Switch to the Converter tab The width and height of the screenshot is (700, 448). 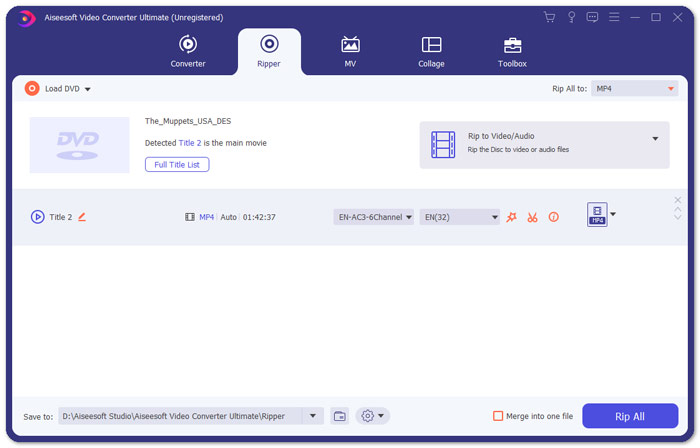tap(187, 51)
